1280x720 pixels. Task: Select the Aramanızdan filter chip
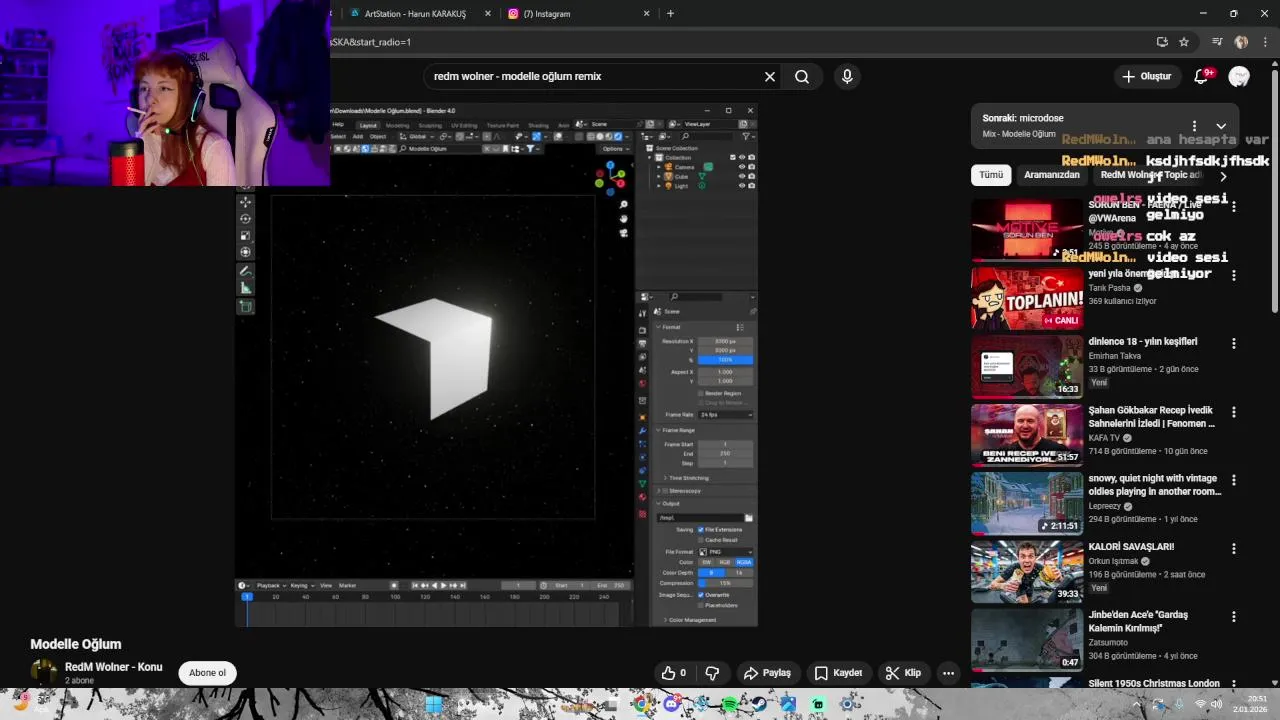[1052, 175]
